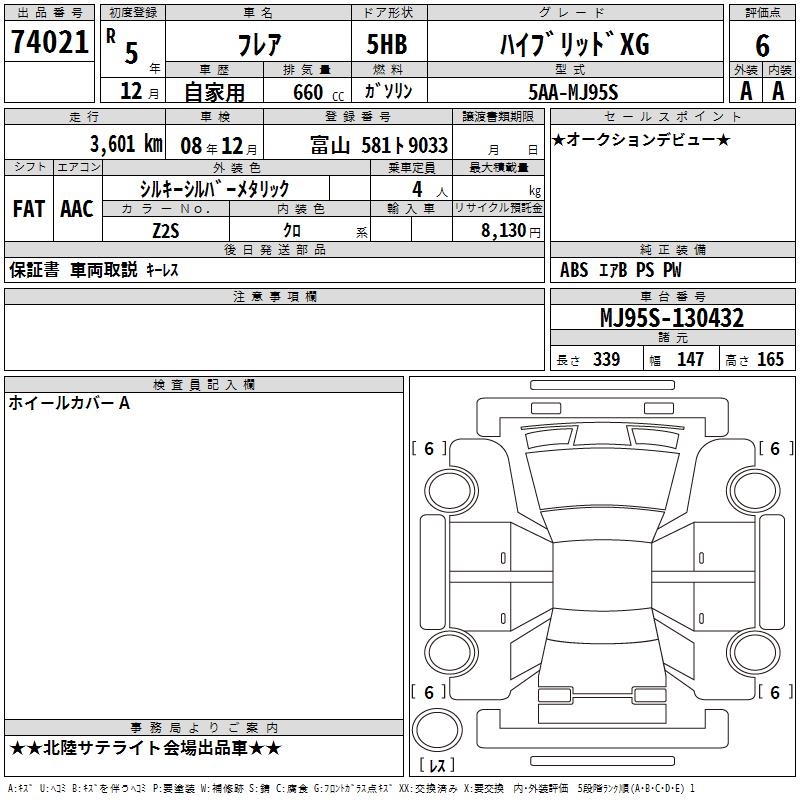Select the chassis number MJ95S-130432

click(x=672, y=318)
